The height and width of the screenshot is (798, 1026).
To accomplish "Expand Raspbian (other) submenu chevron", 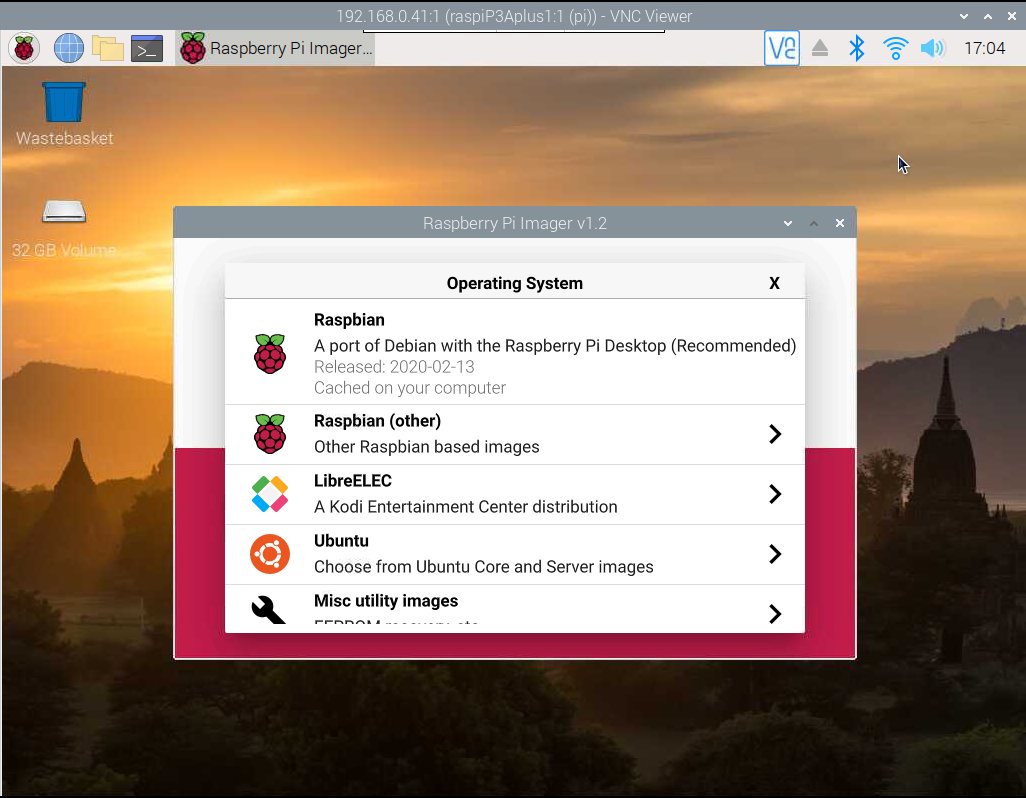I will (775, 434).
